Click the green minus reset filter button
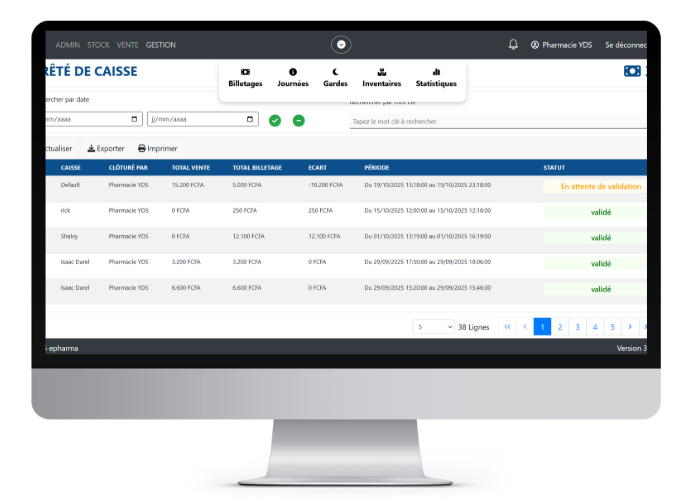 pyautogui.click(x=298, y=121)
